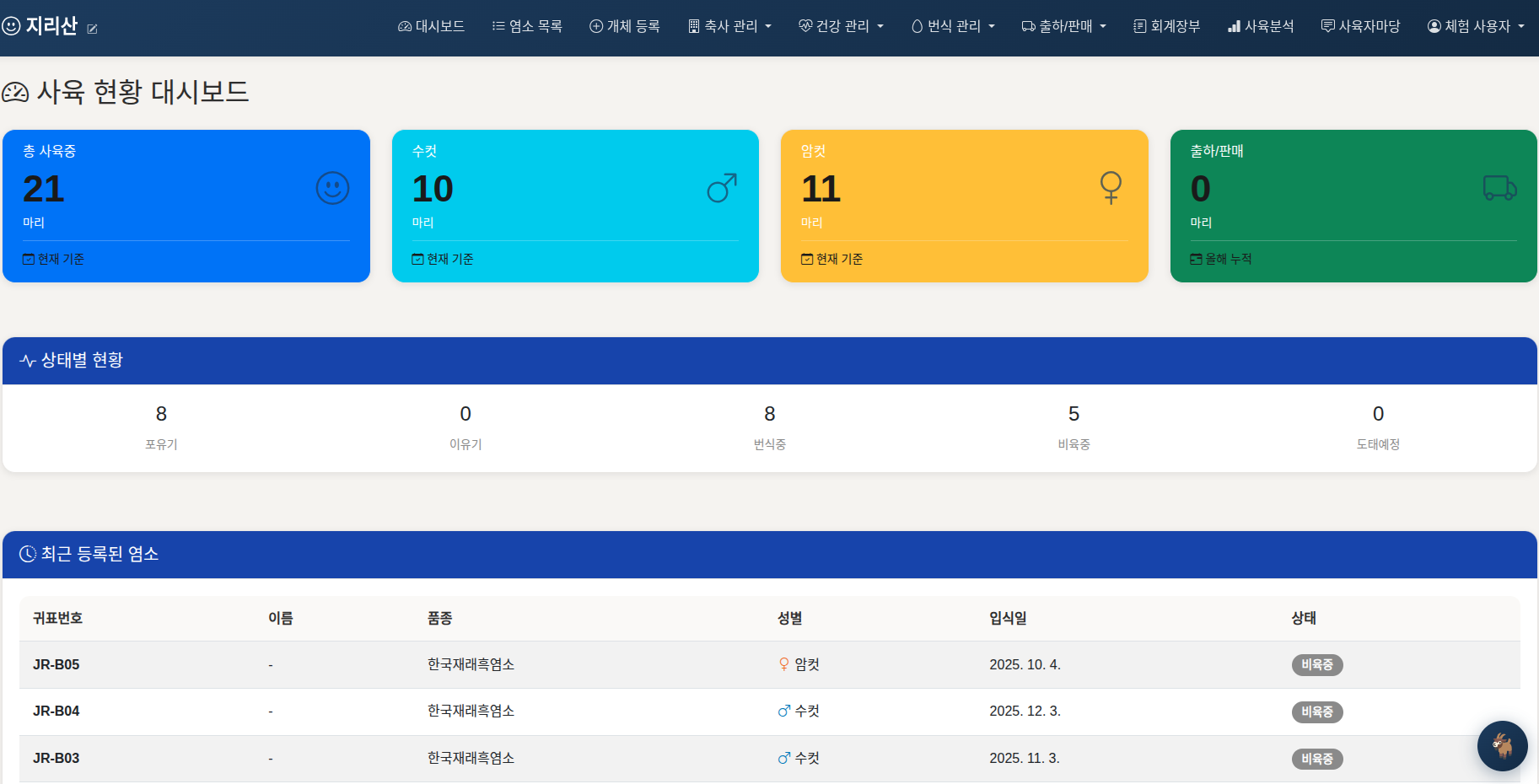Click the edit pencil beside 지리산 logo
This screenshot has width=1539, height=784.
pyautogui.click(x=93, y=29)
